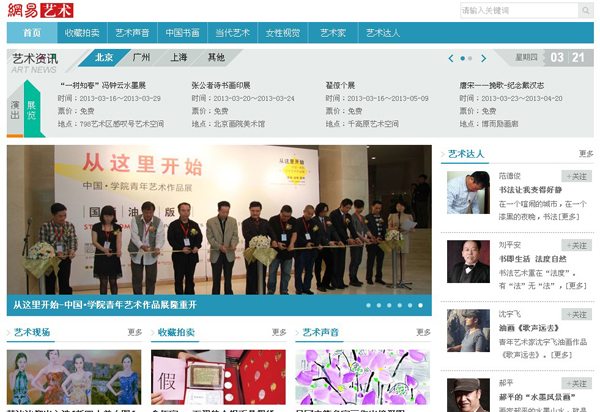
Task: Open 张公者诗书画印展 listing
Action: tap(221, 85)
